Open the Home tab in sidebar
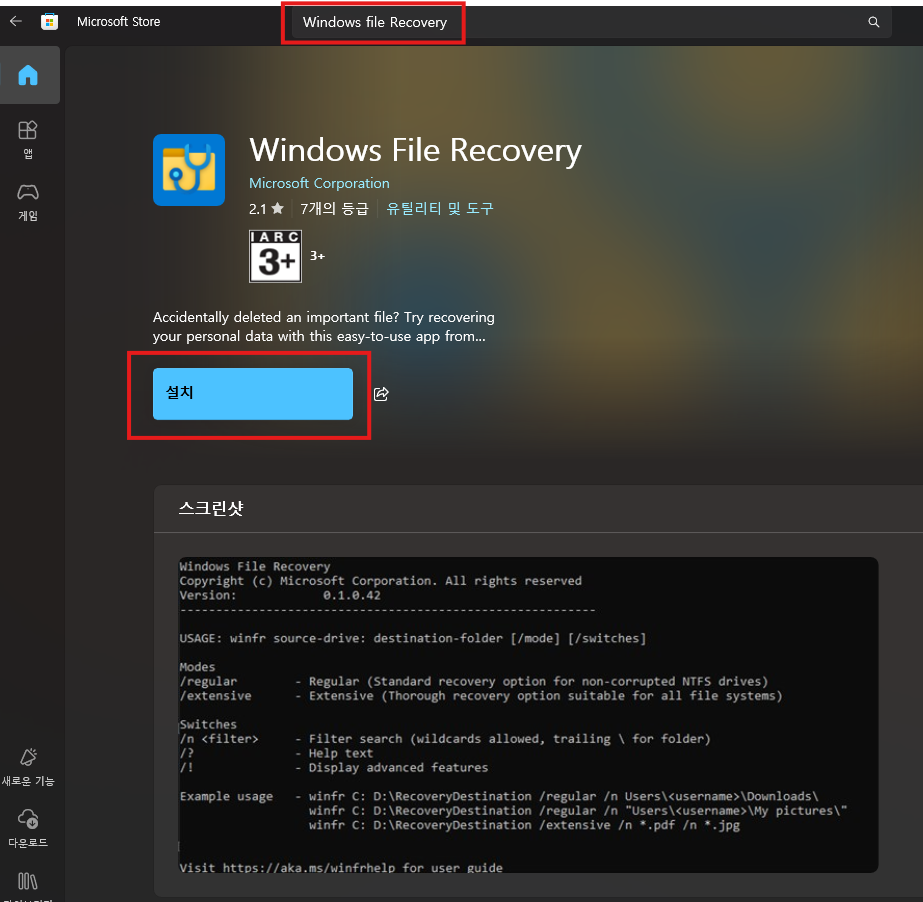 (28, 75)
